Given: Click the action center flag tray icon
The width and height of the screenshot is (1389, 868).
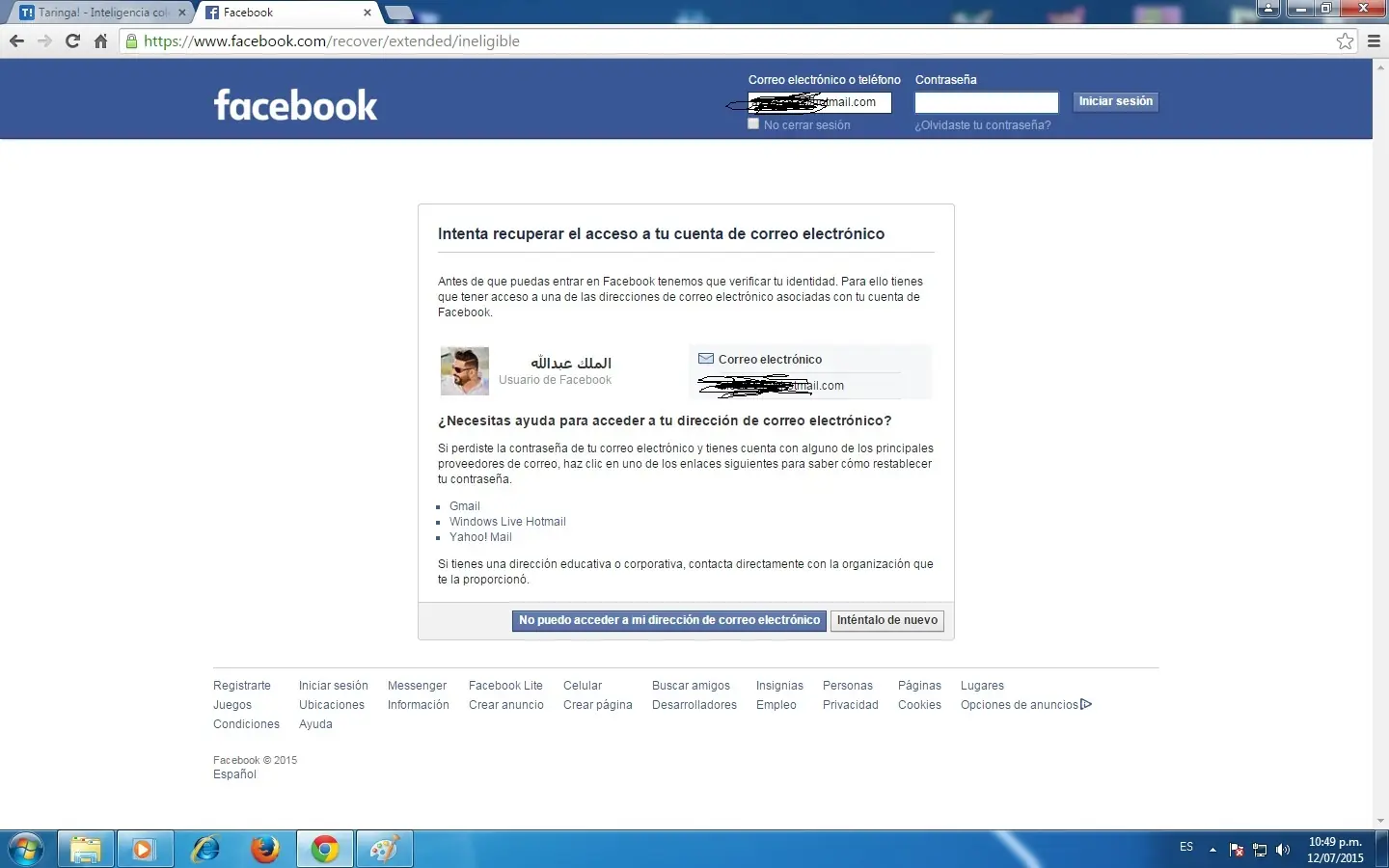Looking at the screenshot, I should point(1237,850).
